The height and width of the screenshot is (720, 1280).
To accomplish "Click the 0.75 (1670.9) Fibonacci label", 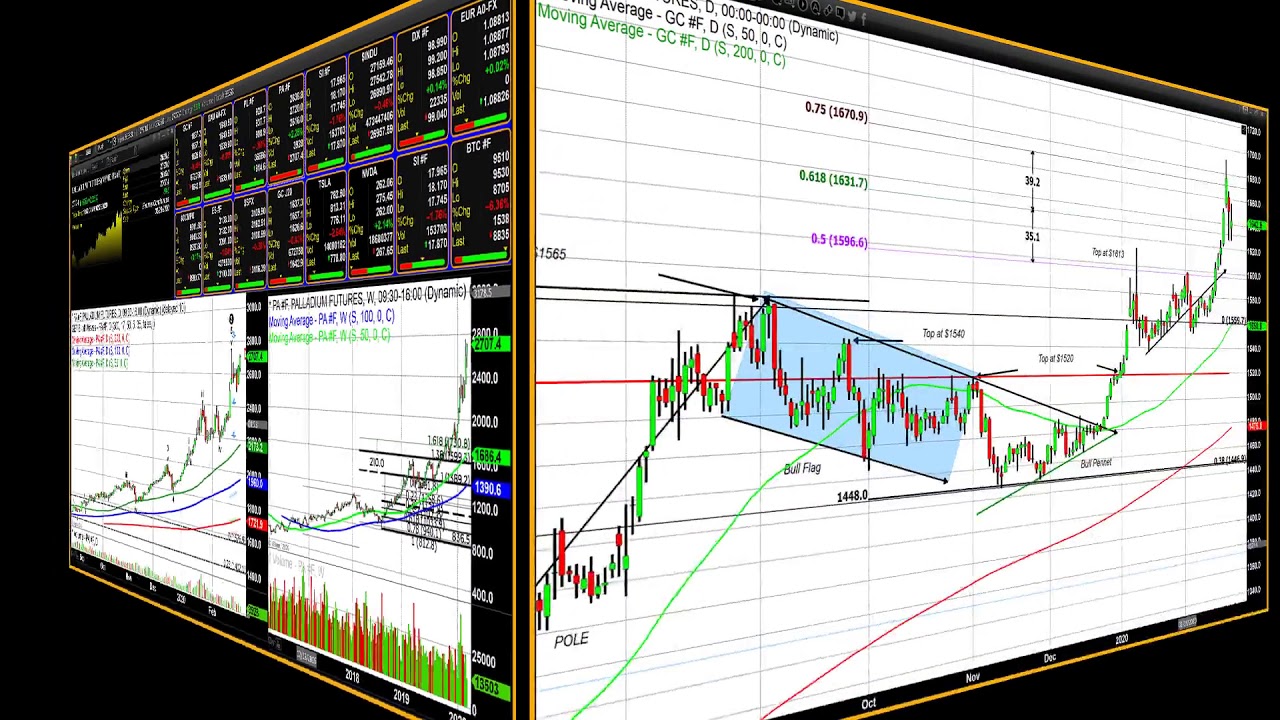I will (837, 112).
